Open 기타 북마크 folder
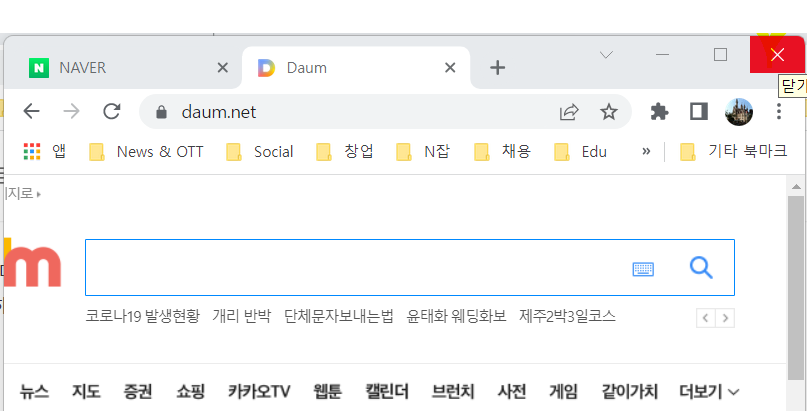 coord(733,152)
